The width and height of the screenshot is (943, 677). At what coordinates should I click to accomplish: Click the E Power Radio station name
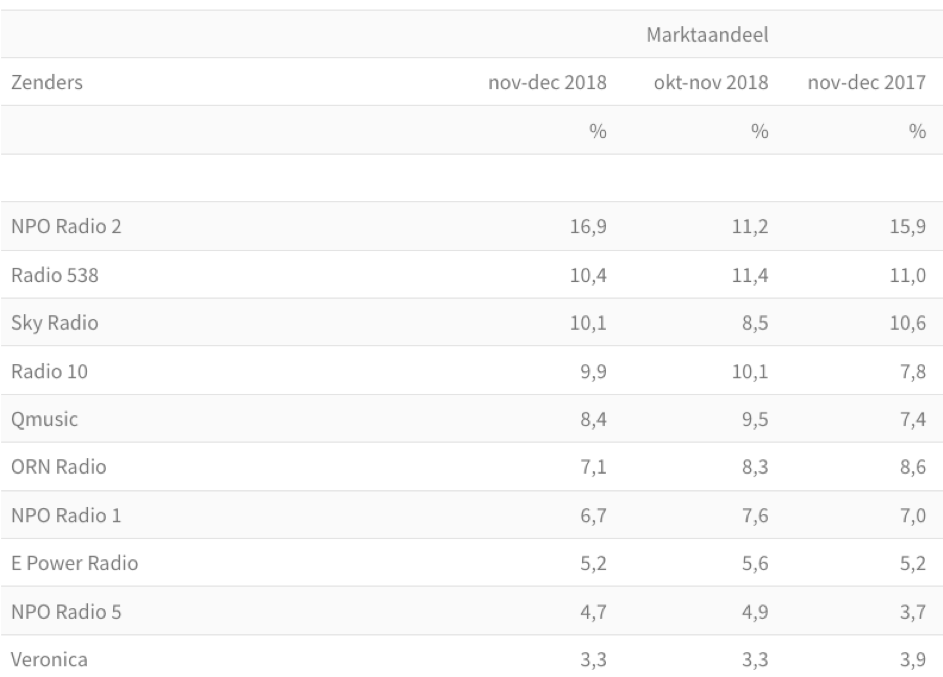(75, 563)
